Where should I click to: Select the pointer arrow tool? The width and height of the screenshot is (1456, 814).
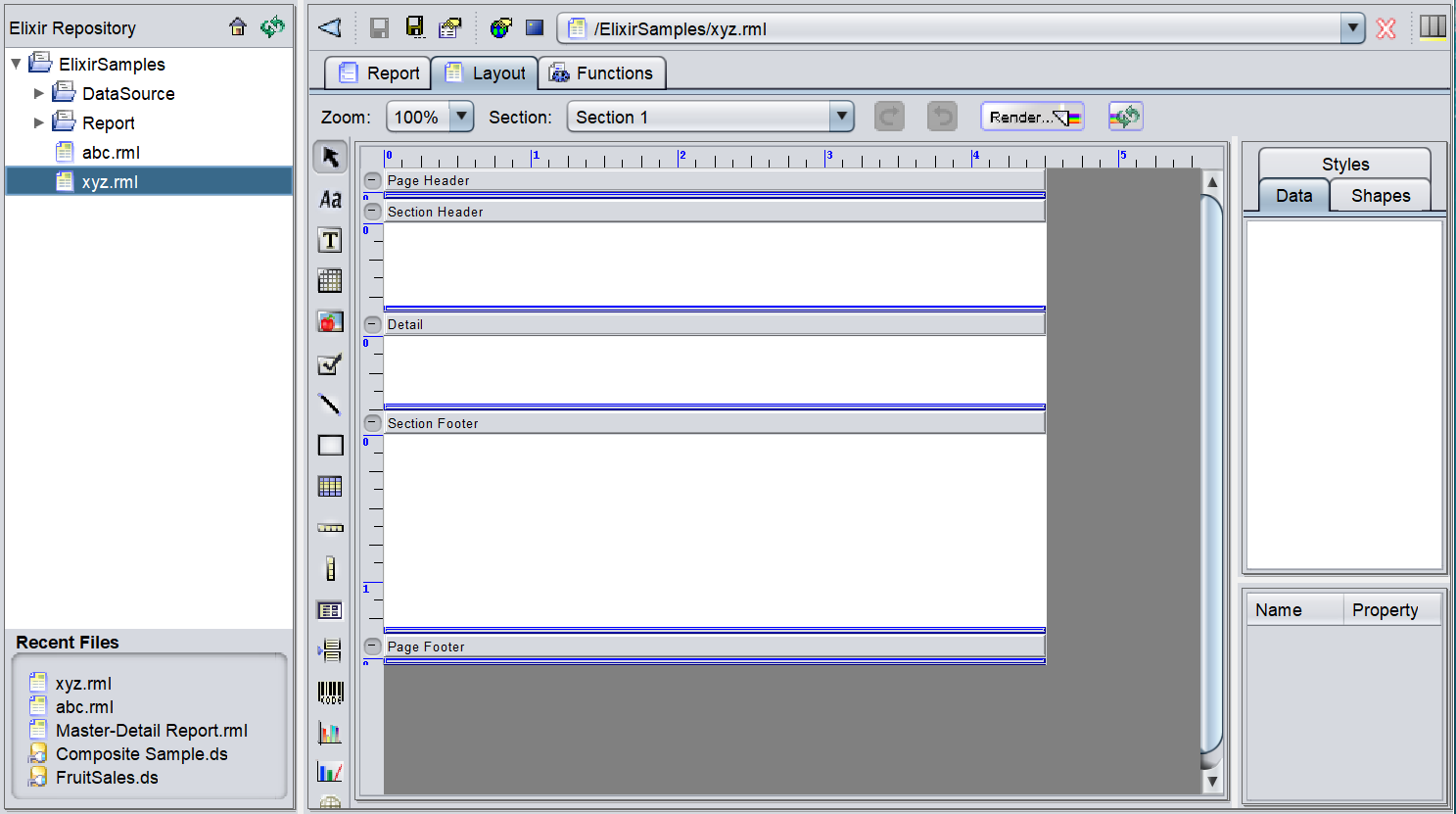click(330, 158)
